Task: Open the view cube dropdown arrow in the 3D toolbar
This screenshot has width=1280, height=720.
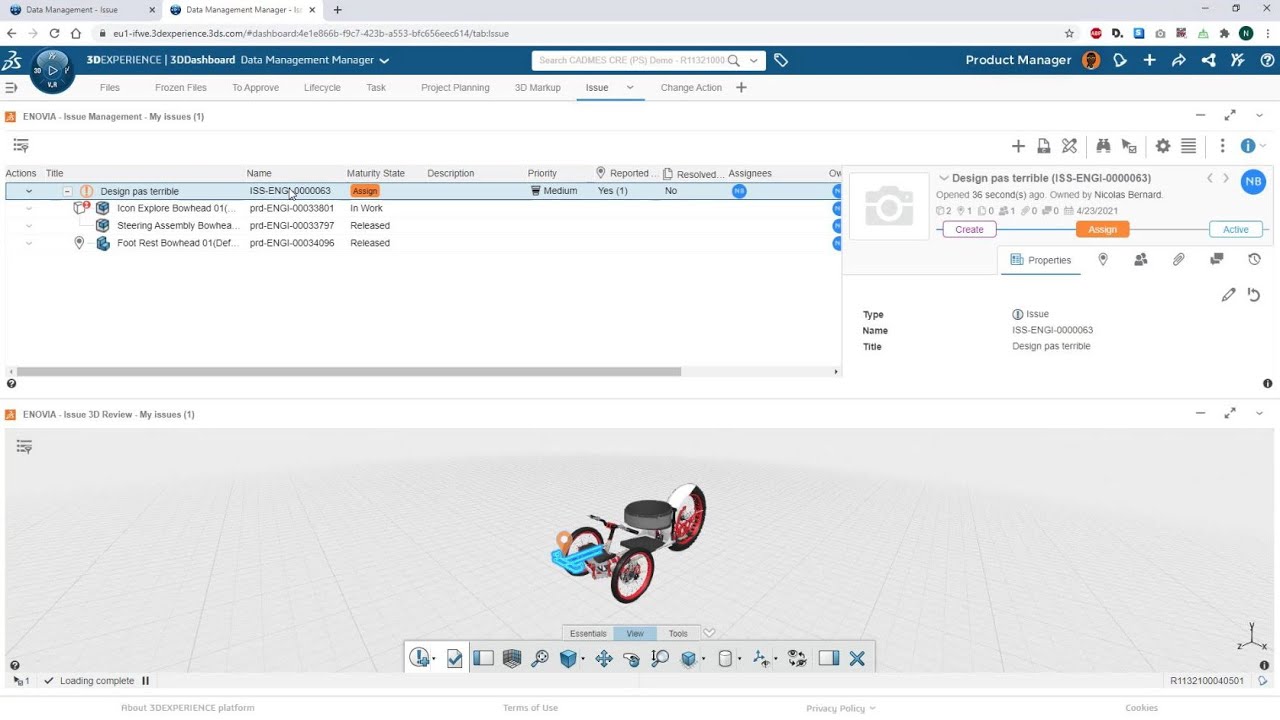Action: click(x=581, y=659)
